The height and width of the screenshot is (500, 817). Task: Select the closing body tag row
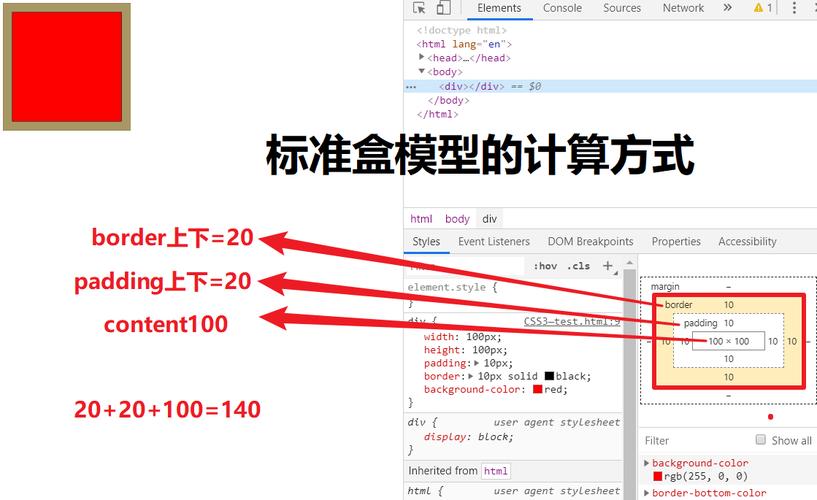point(449,101)
